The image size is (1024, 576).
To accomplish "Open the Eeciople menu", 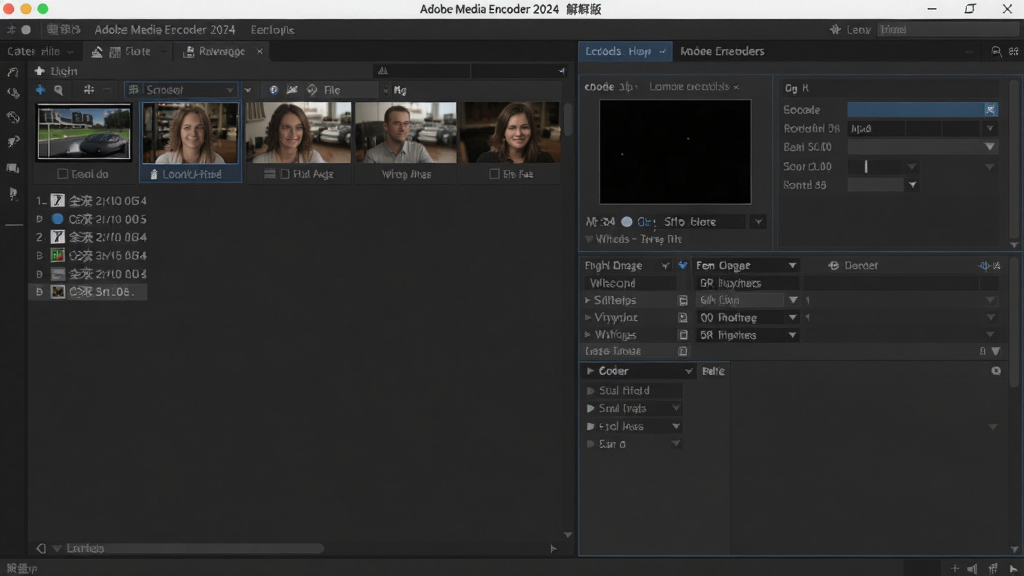I will point(272,29).
